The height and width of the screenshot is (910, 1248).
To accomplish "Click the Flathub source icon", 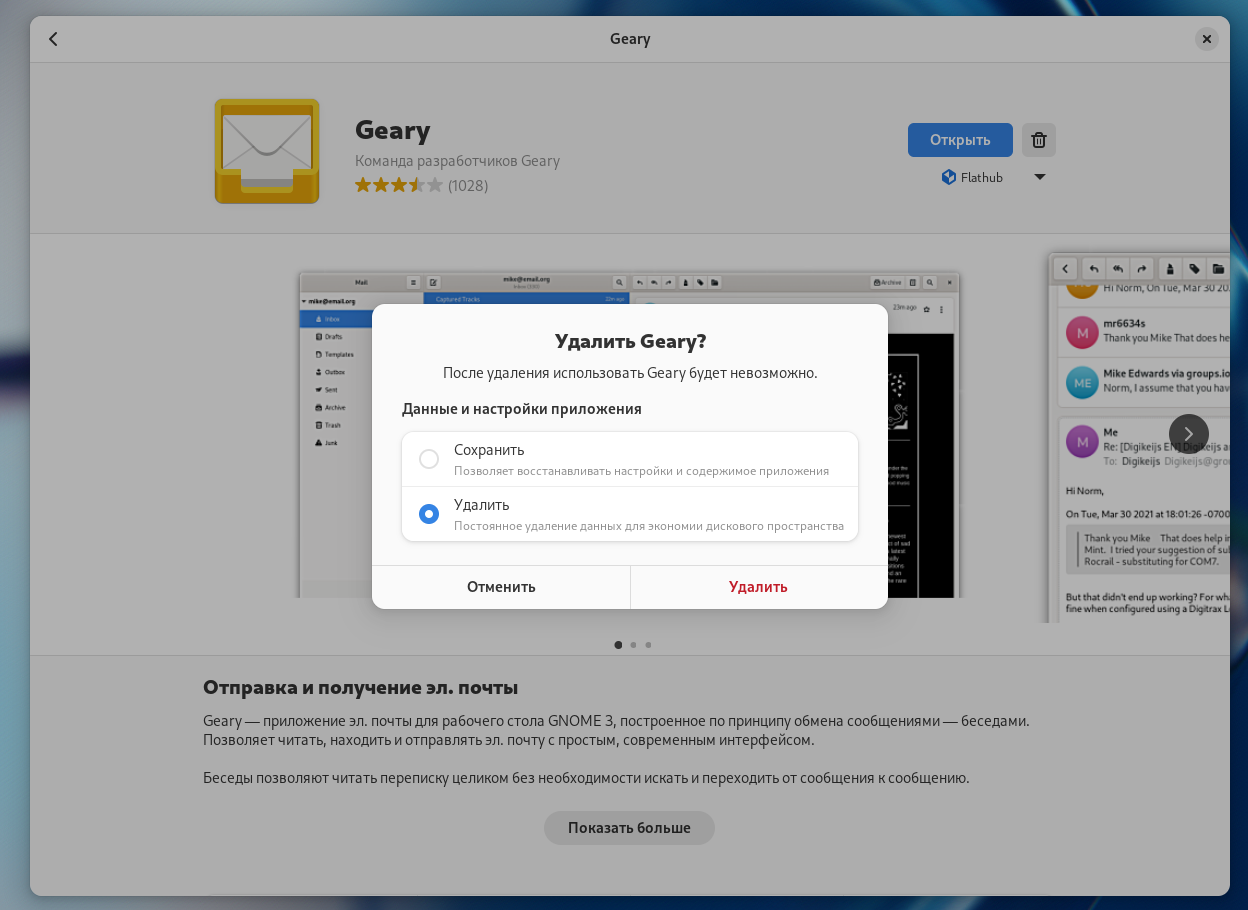I will click(949, 177).
